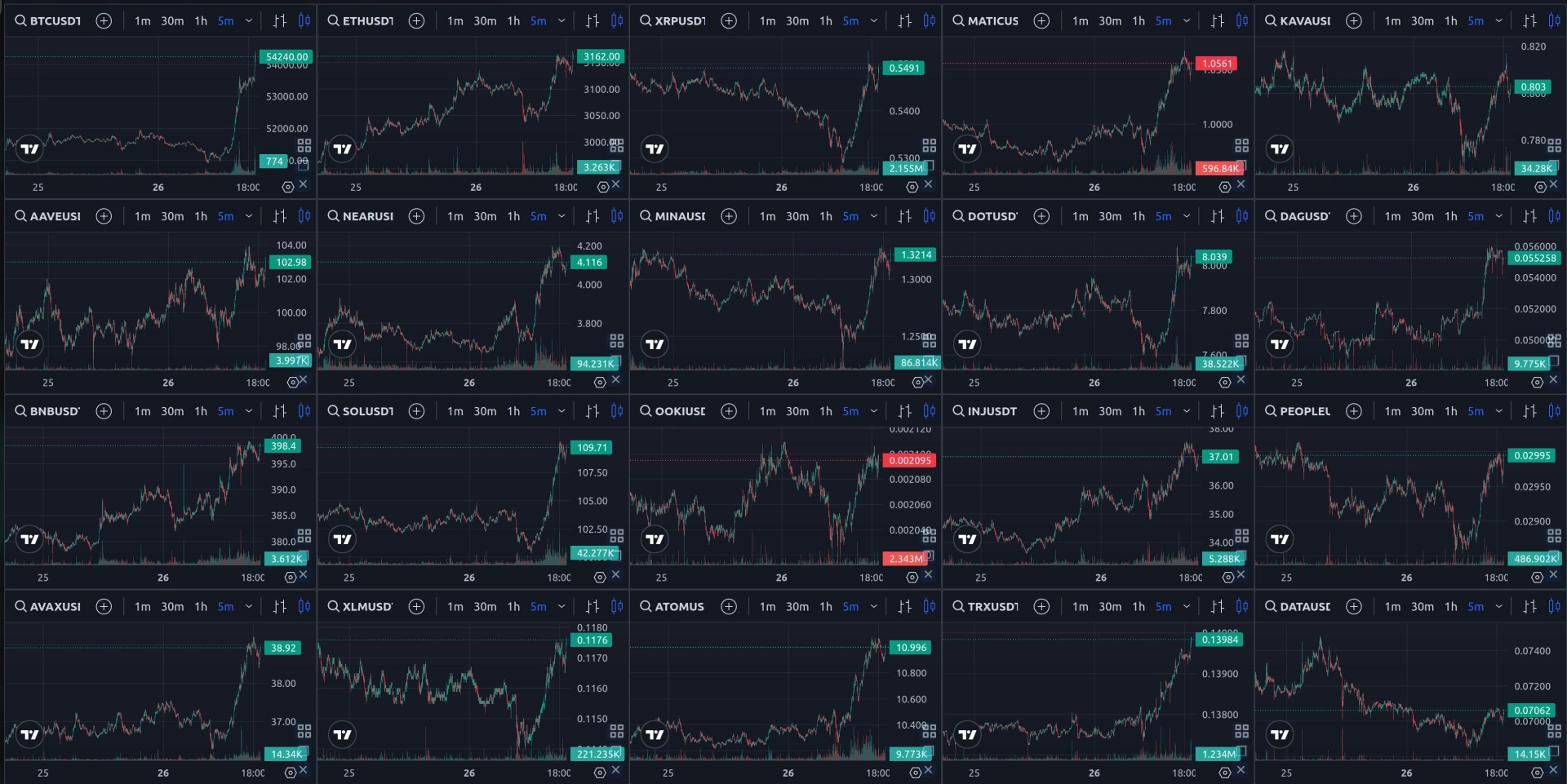Click the grid layout icon on NEARUSD chart

617,341
